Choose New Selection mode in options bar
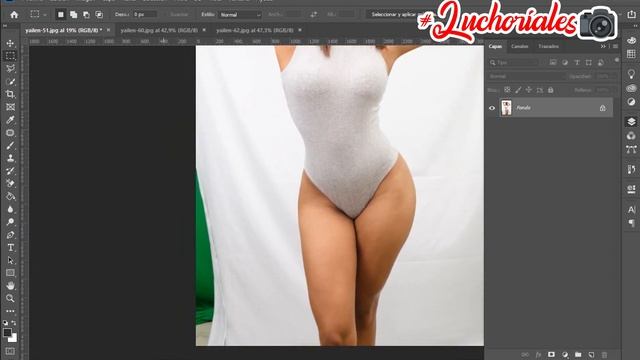This screenshot has height=360, width=640. click(x=61, y=15)
